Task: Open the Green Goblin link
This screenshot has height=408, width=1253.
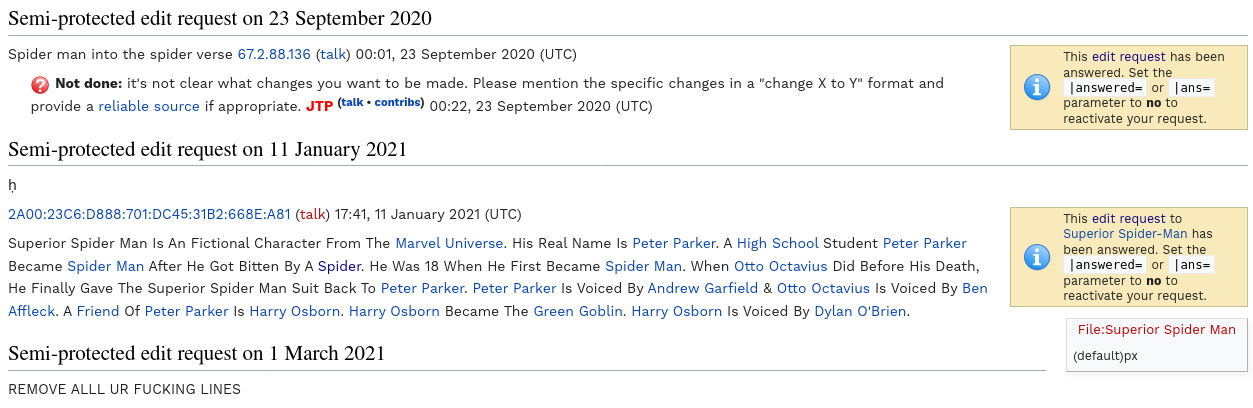Action: [580, 311]
